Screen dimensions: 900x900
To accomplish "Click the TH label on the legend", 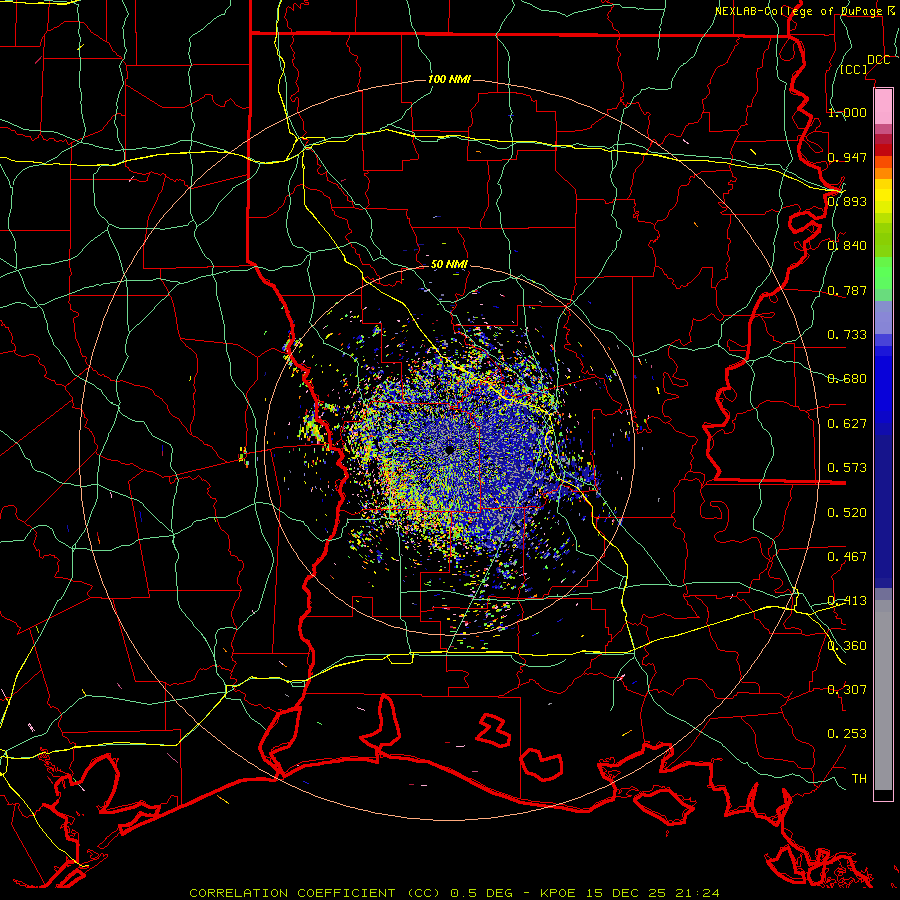I will click(x=859, y=779).
